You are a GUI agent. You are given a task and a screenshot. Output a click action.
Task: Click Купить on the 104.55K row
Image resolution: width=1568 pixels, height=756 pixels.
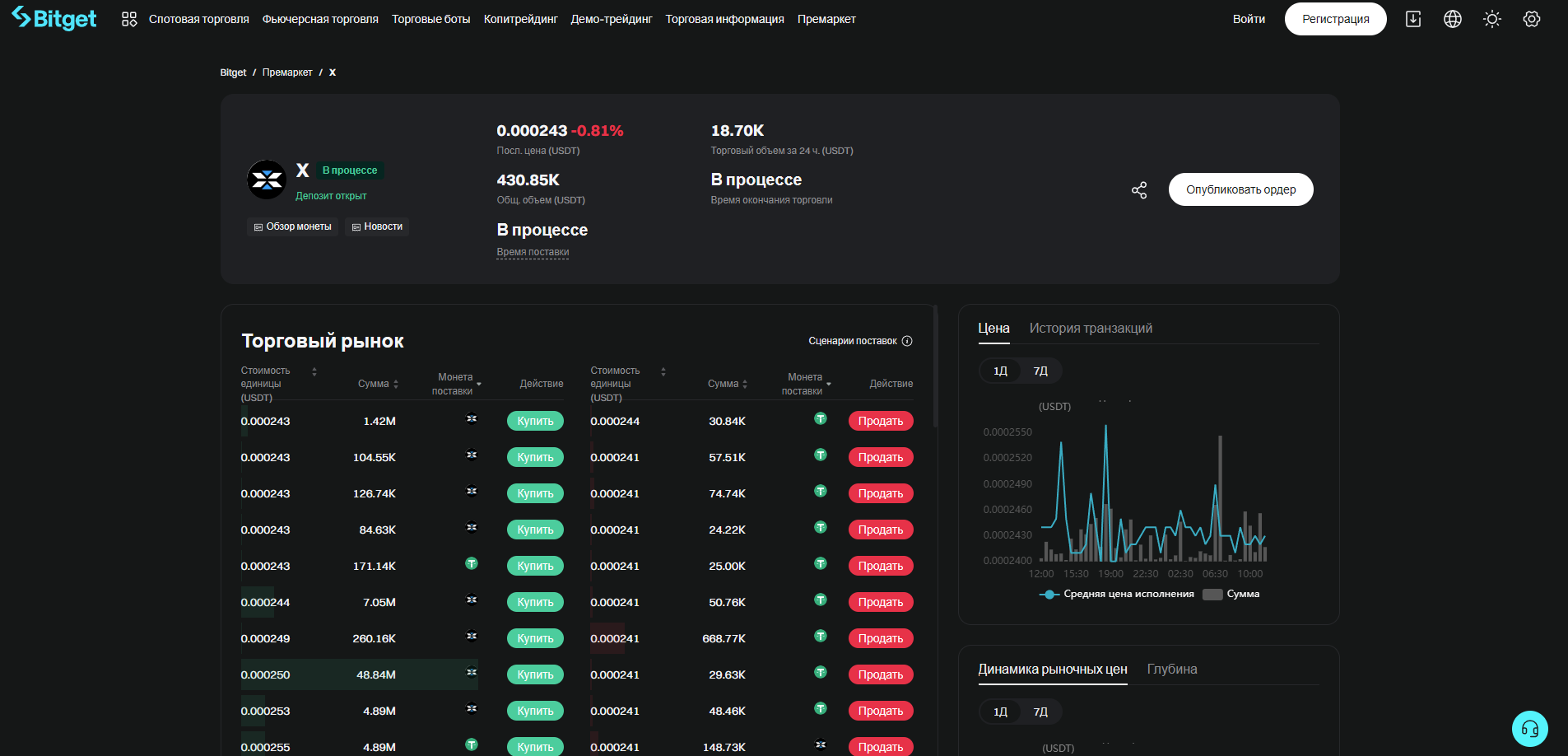(x=535, y=457)
